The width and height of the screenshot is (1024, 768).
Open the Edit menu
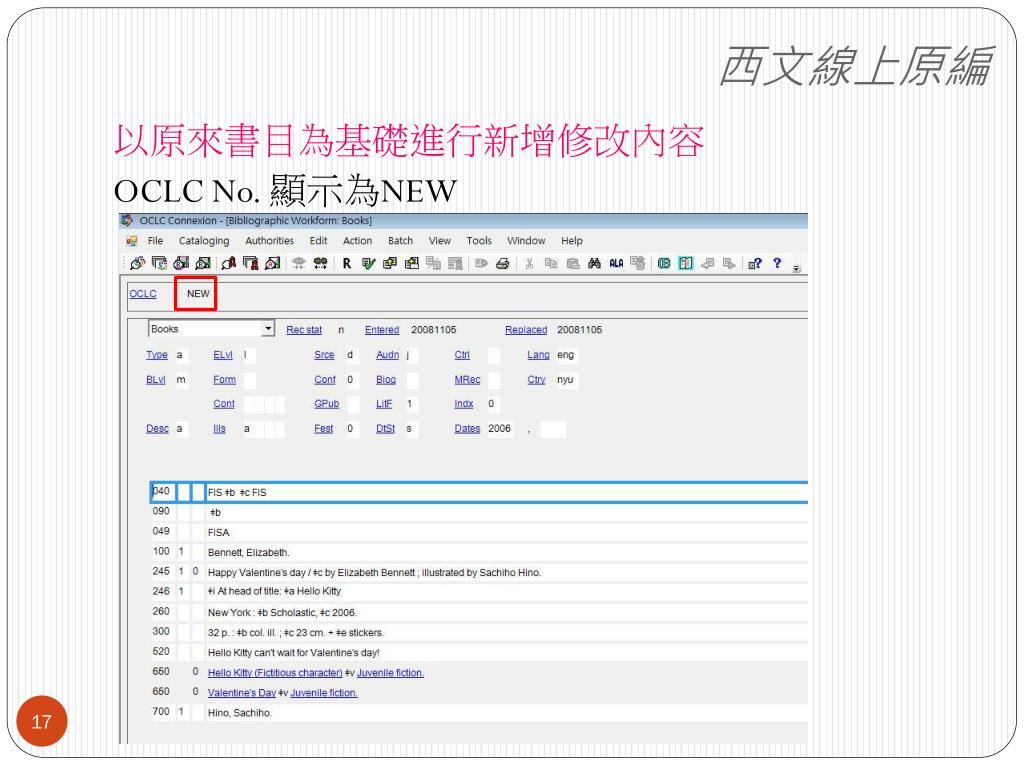[318, 241]
